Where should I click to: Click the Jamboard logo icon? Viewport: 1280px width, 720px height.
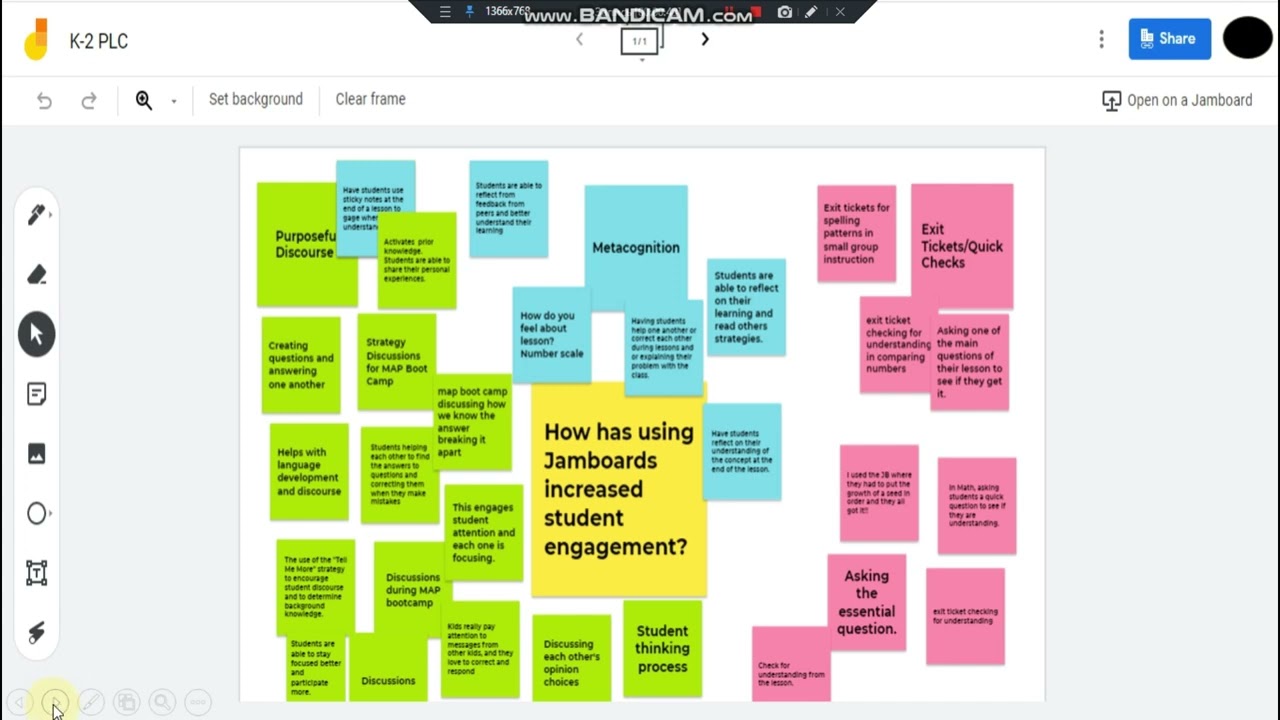point(36,41)
